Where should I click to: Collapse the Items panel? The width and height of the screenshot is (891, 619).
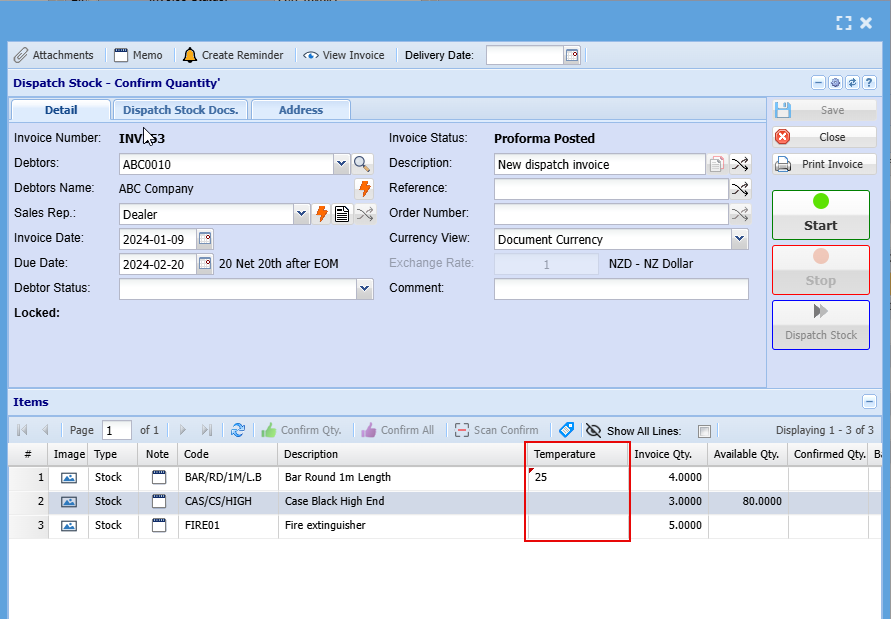(x=869, y=402)
